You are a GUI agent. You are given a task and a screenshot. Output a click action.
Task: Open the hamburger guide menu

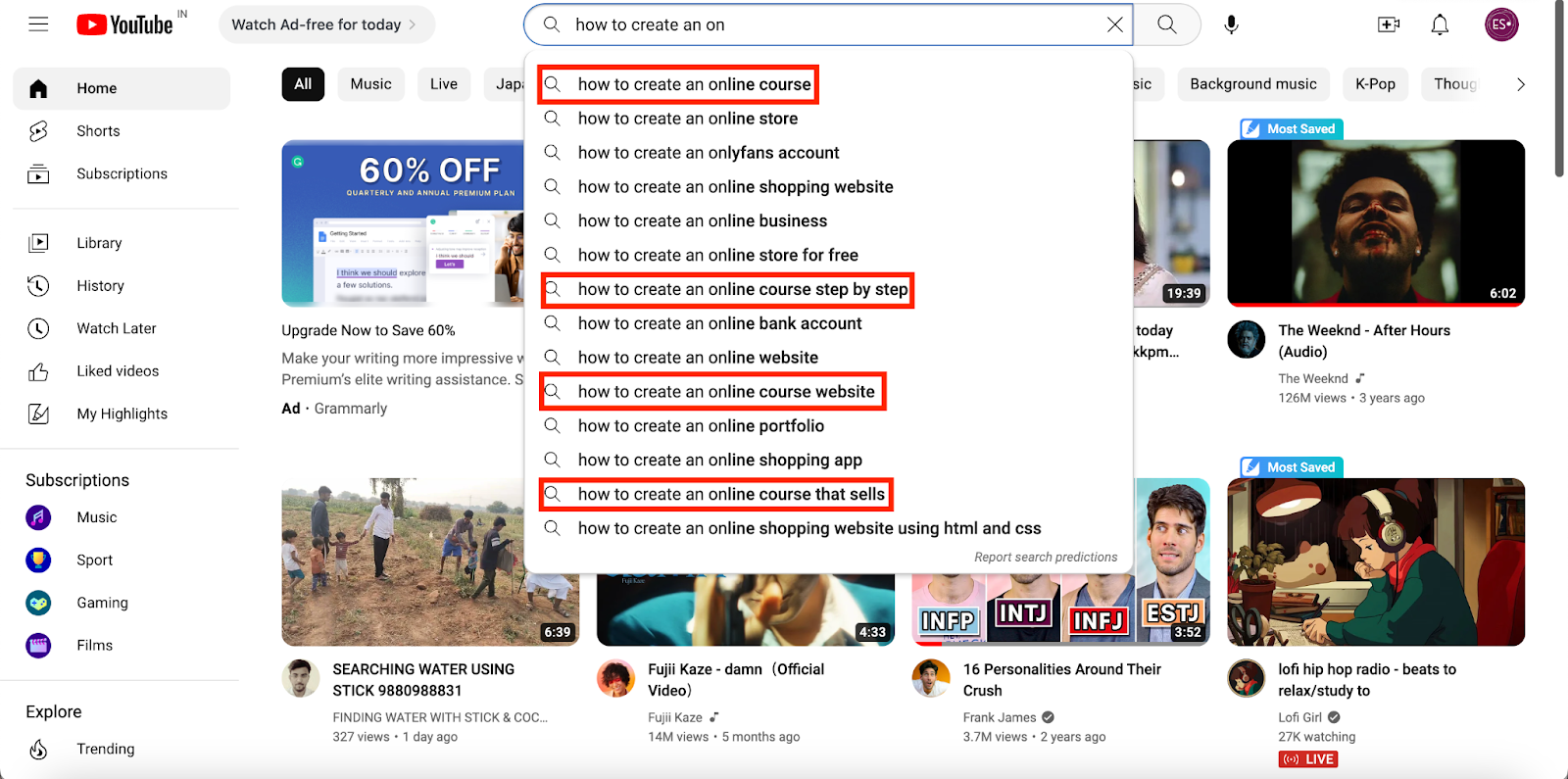[38, 24]
